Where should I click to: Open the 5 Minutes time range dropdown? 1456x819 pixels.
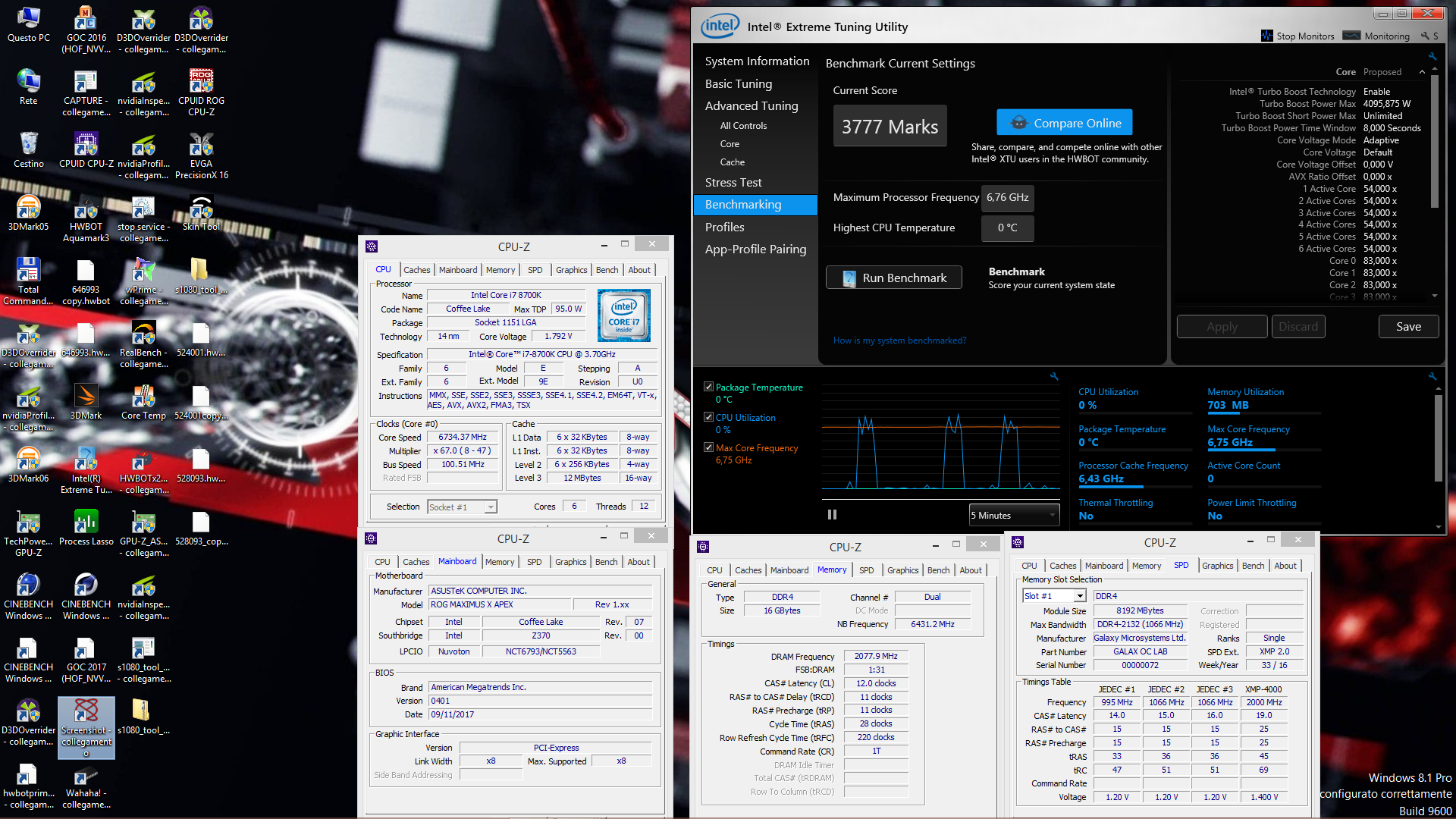pyautogui.click(x=1014, y=515)
